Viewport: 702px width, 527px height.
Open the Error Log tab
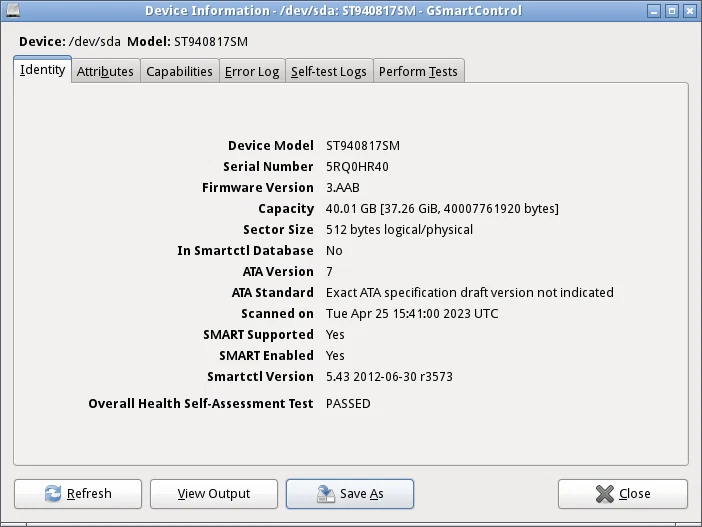[x=252, y=72]
